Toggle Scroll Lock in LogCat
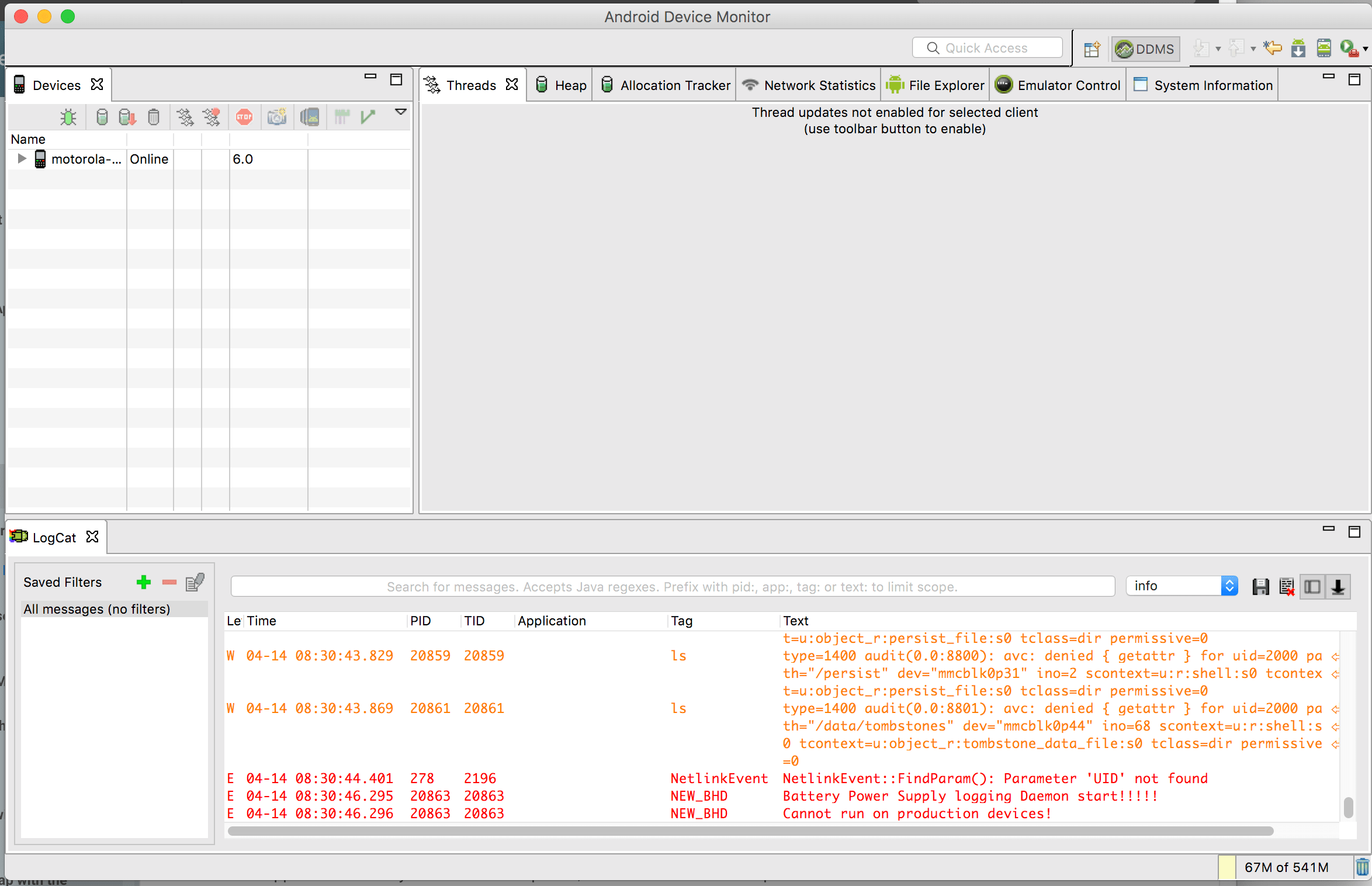Screen dimensions: 1372x886 (1338, 586)
